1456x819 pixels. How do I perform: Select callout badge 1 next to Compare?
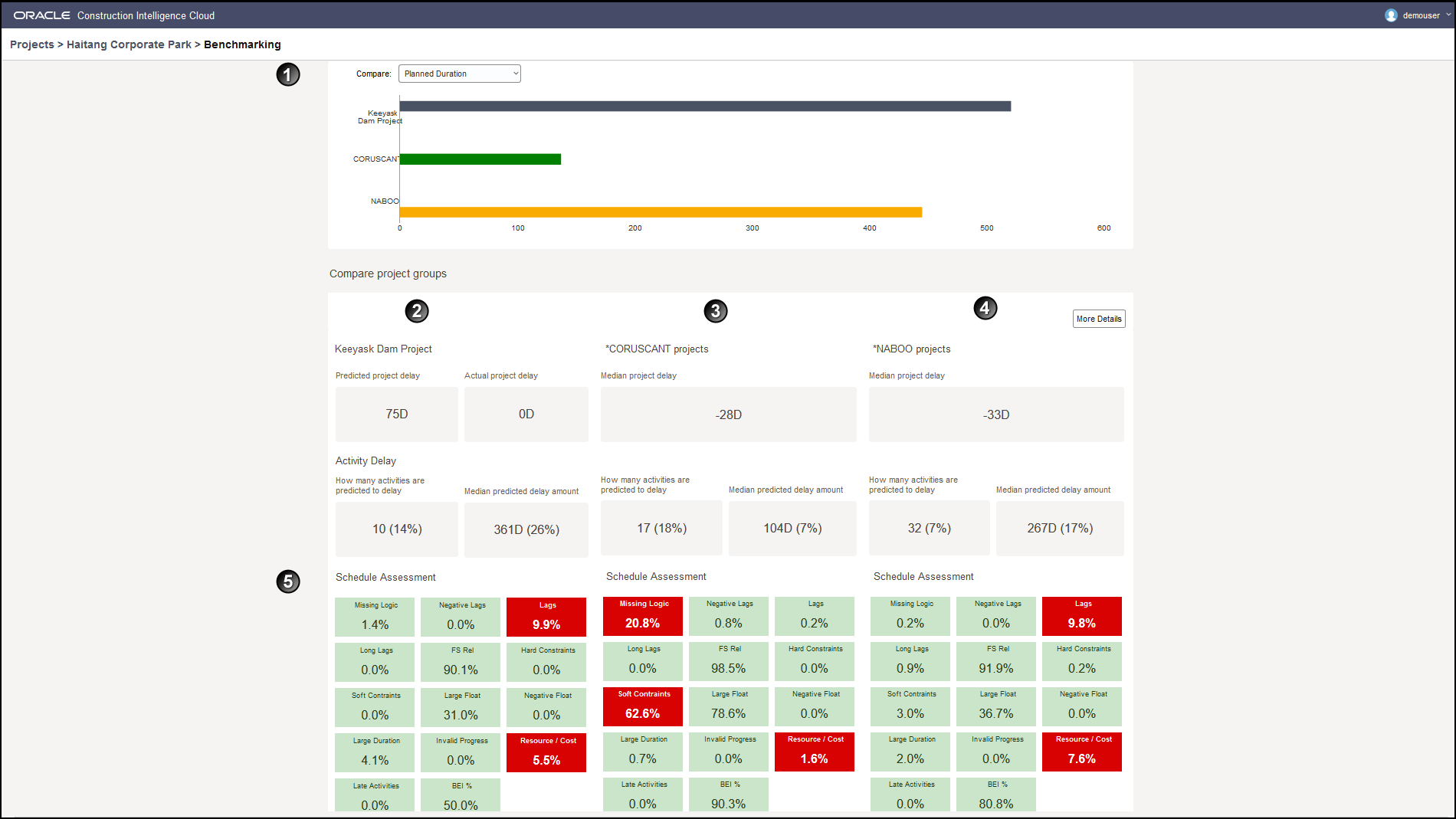(287, 74)
